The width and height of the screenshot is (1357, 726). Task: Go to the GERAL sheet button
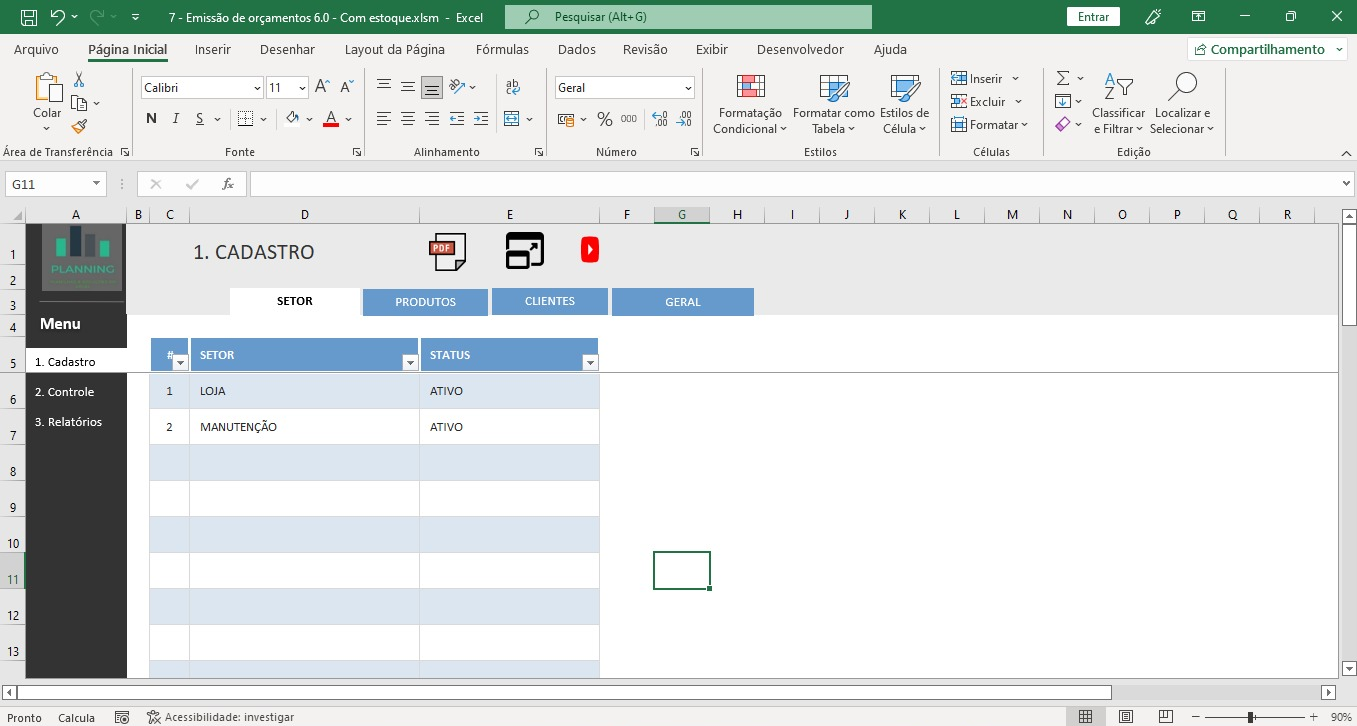(683, 302)
